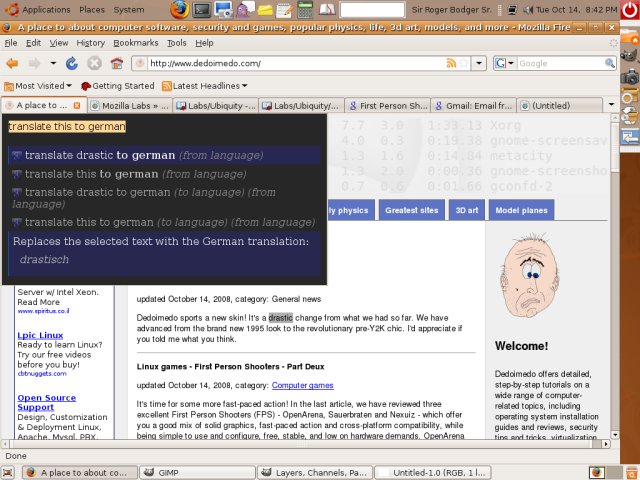This screenshot has width=640, height=480.
Task: Switch to first Labs/Ubiquity tab
Action: pyautogui.click(x=216, y=106)
